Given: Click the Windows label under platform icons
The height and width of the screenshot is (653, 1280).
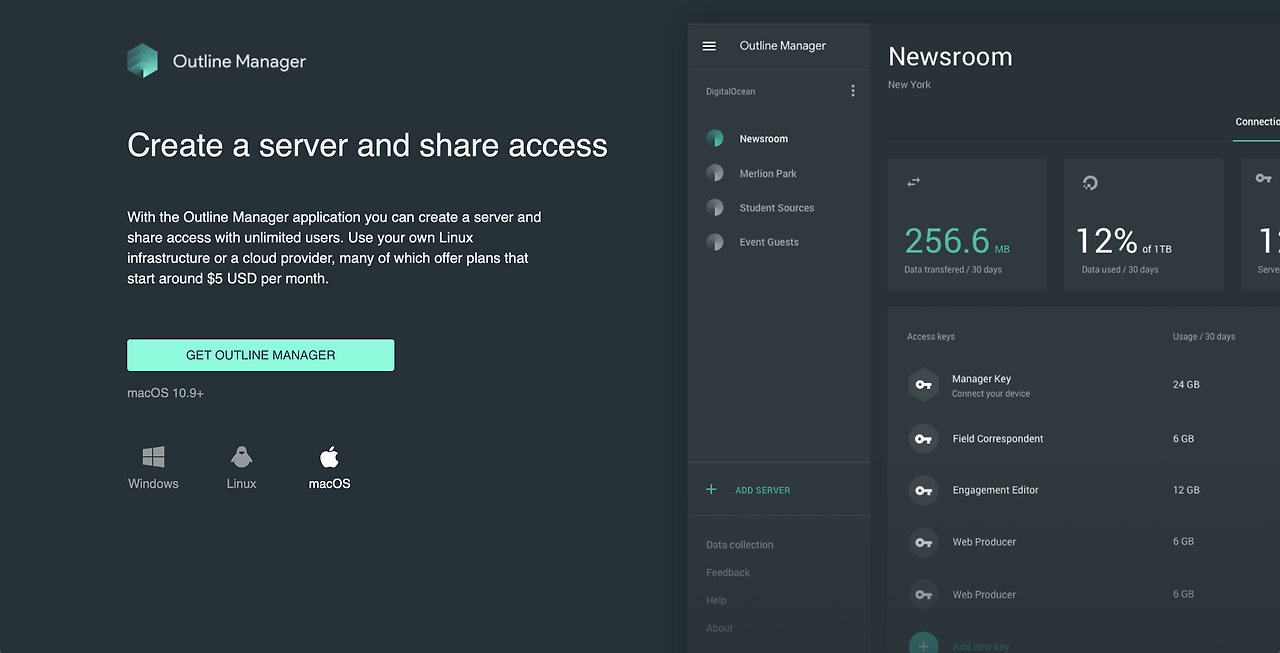Looking at the screenshot, I should [153, 484].
